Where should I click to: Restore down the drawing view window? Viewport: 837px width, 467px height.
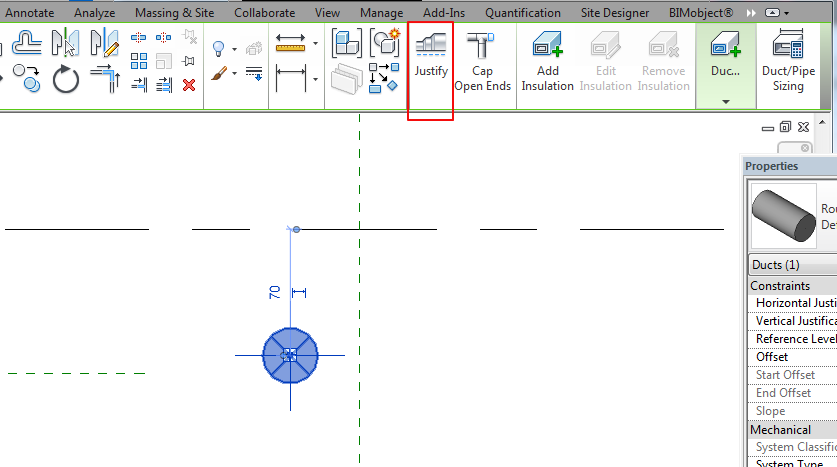[785, 127]
